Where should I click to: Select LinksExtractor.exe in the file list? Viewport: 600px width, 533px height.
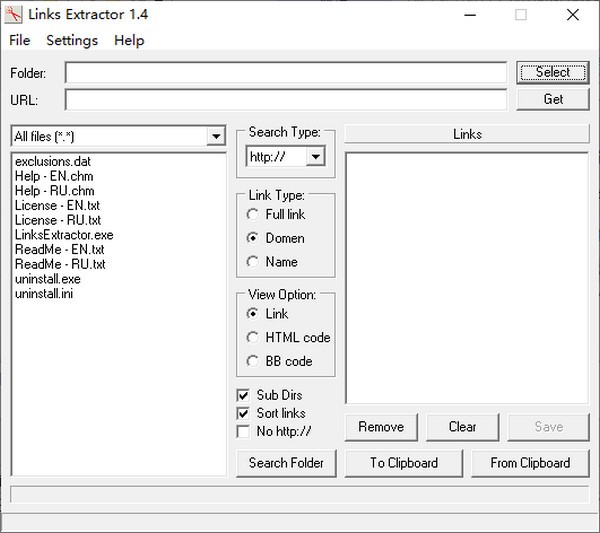pos(64,235)
